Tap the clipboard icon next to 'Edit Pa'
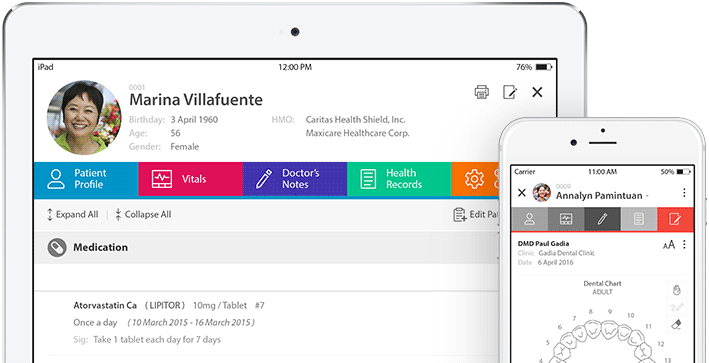 (459, 215)
